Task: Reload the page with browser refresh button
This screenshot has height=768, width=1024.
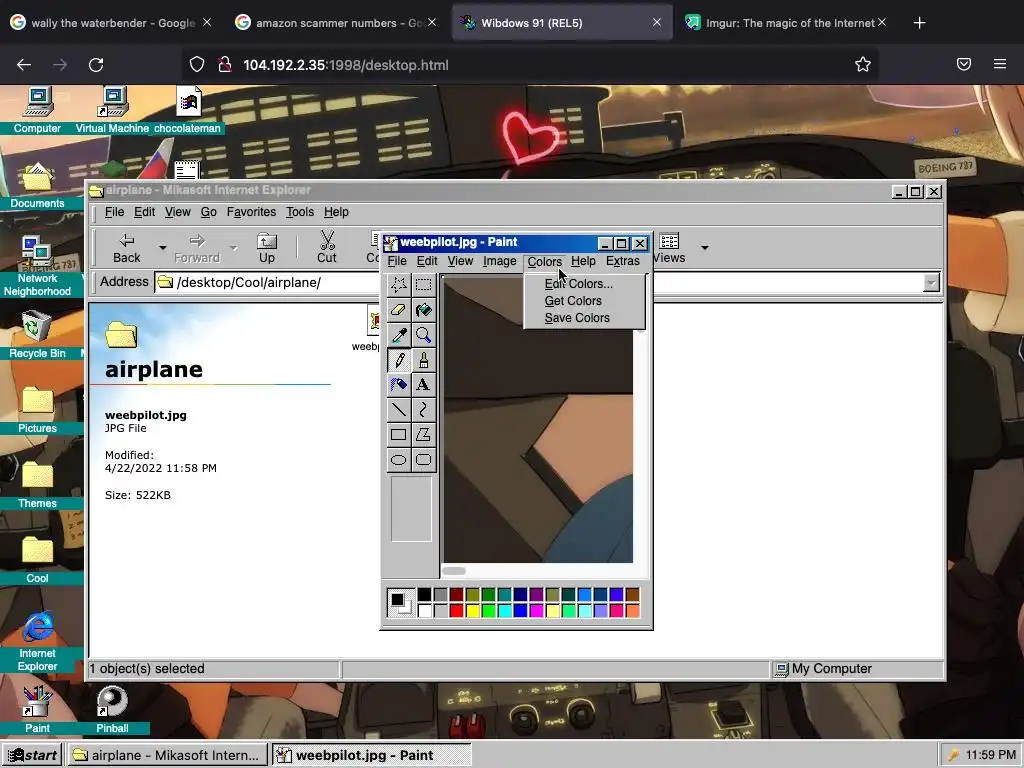Action: click(96, 65)
